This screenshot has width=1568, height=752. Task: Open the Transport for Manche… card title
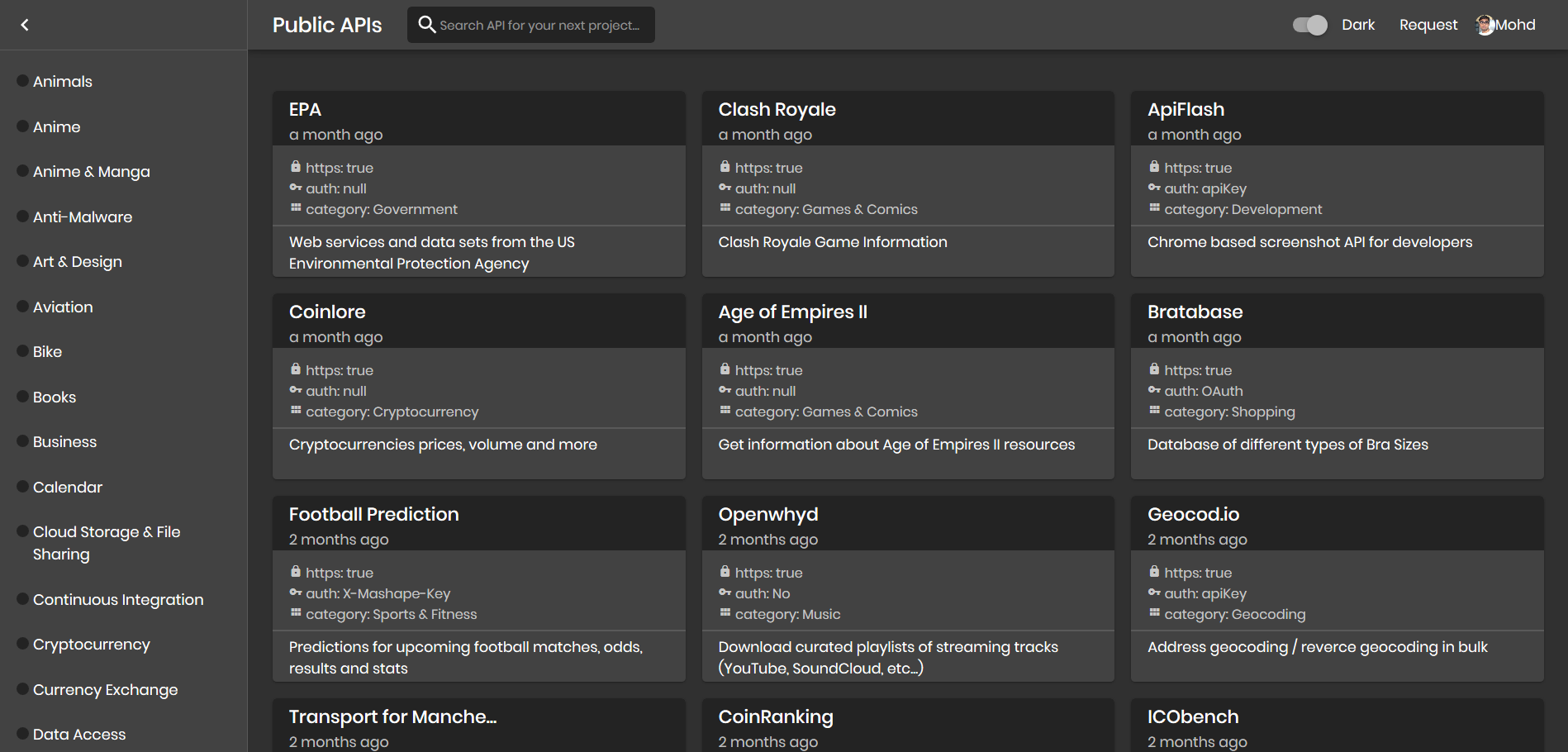(x=393, y=717)
